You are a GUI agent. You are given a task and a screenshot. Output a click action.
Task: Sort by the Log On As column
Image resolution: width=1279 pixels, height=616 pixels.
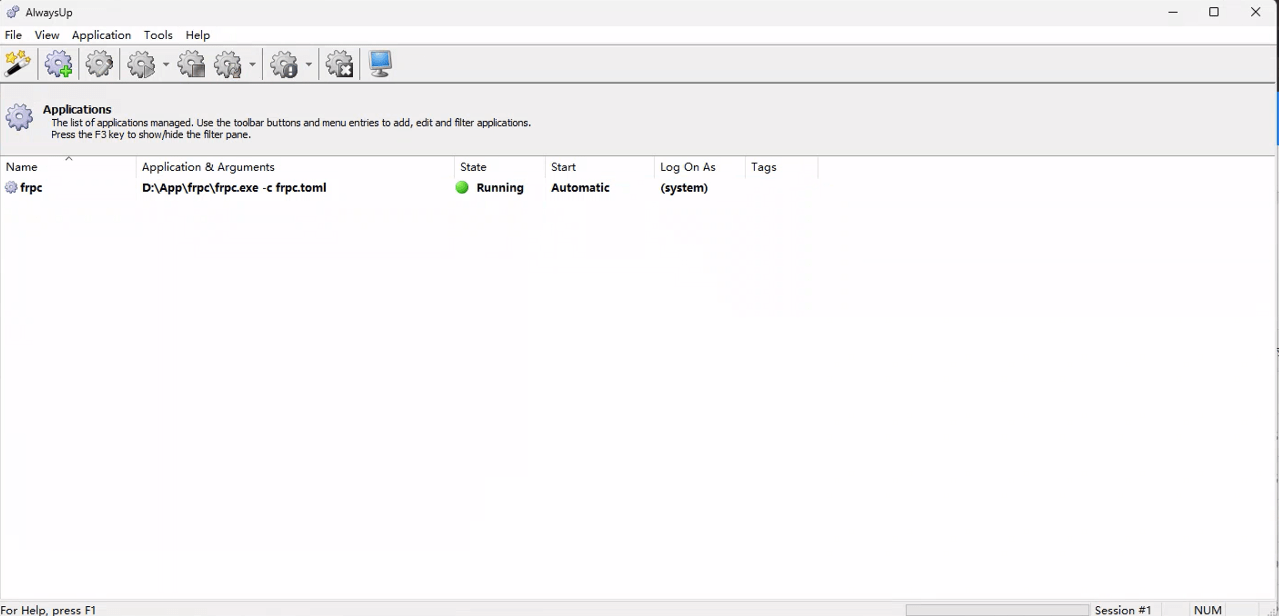699,167
